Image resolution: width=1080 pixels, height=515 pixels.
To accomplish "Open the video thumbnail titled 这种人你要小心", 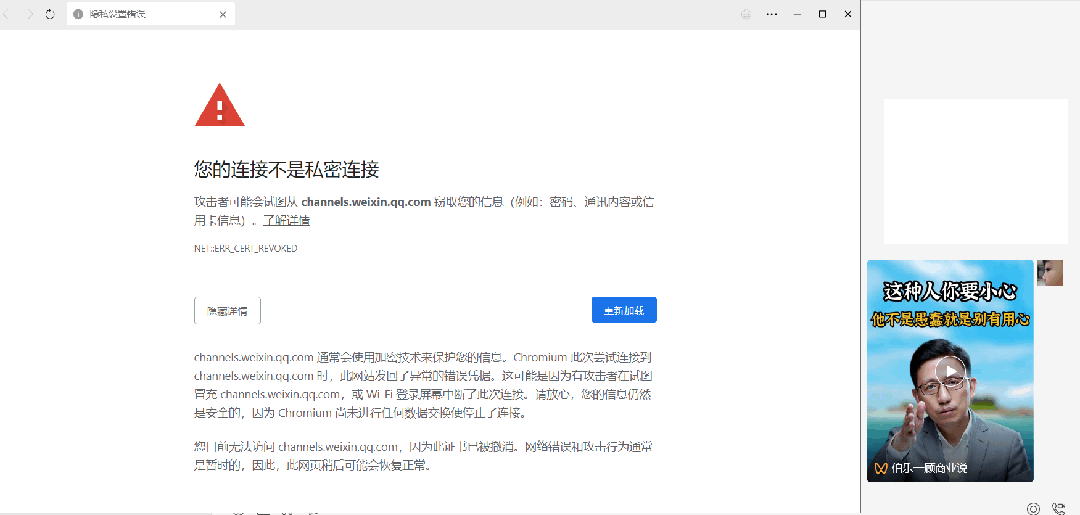I will tap(950, 370).
